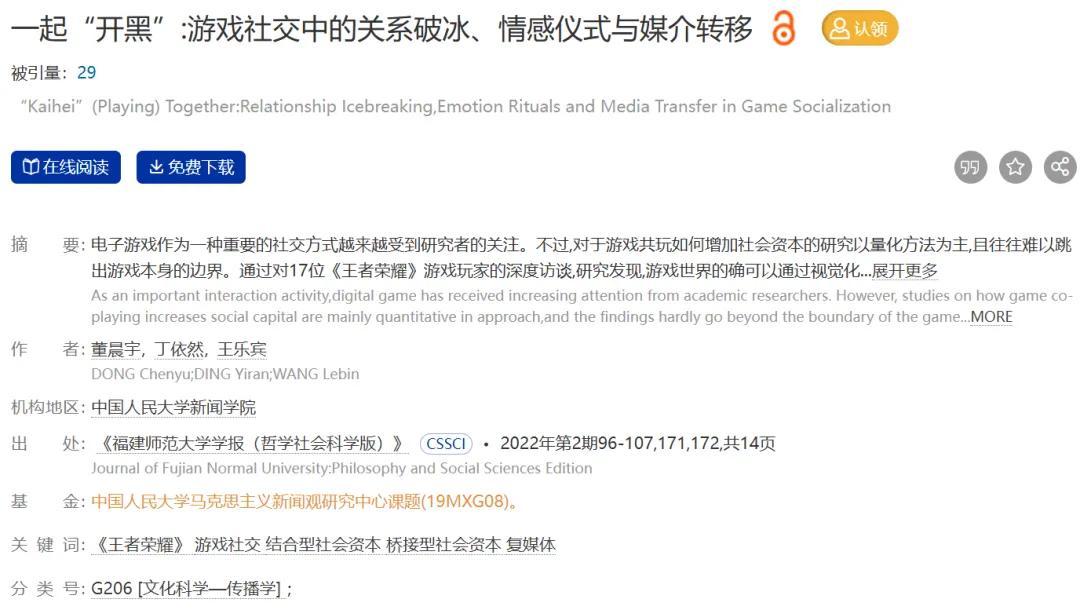Open author 董晨宇 profile link
The height and width of the screenshot is (610, 1080).
click(x=116, y=350)
